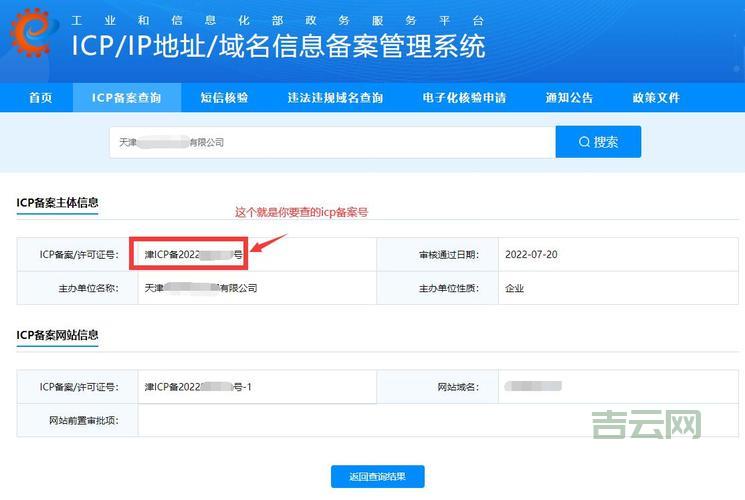Click the blurred 网站域名 value
Screen dimensions: 745x500
coord(533,386)
